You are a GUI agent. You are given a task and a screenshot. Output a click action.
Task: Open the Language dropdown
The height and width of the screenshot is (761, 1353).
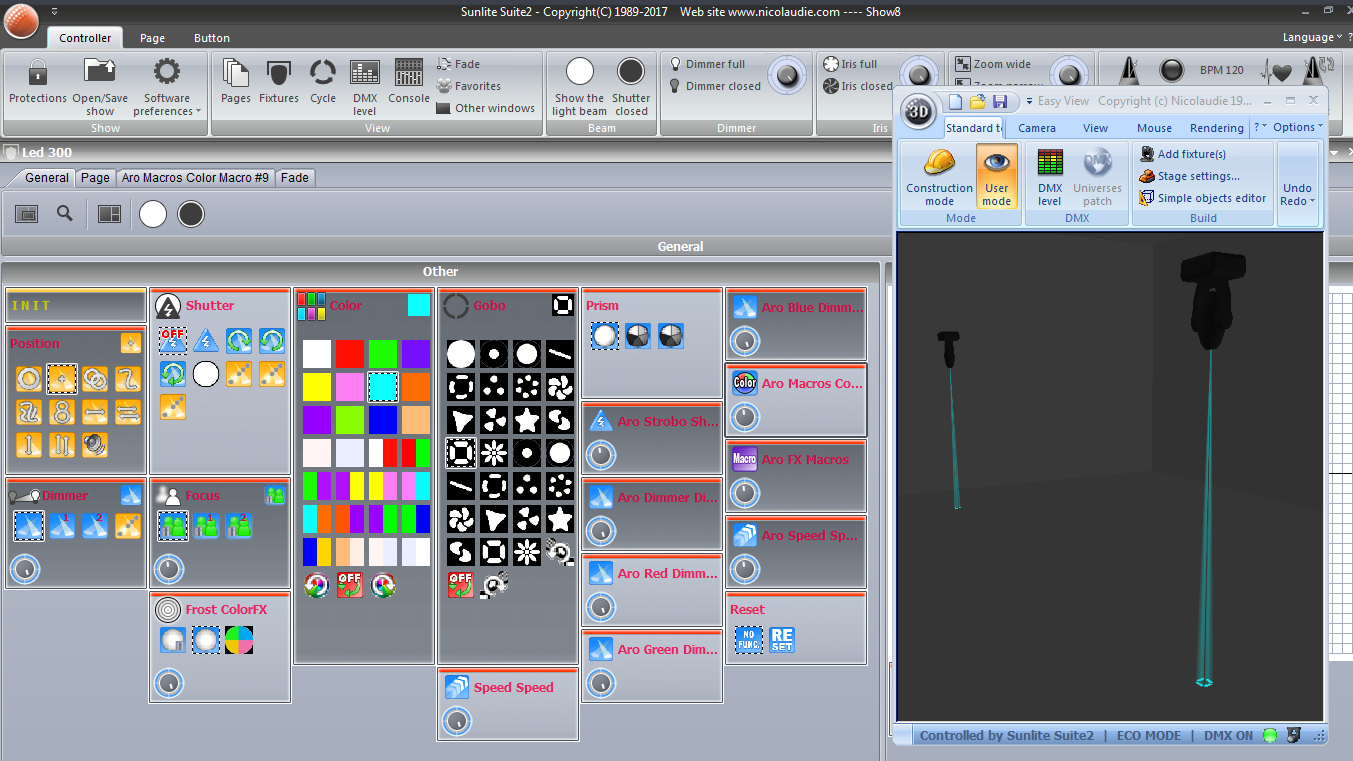tap(1313, 37)
